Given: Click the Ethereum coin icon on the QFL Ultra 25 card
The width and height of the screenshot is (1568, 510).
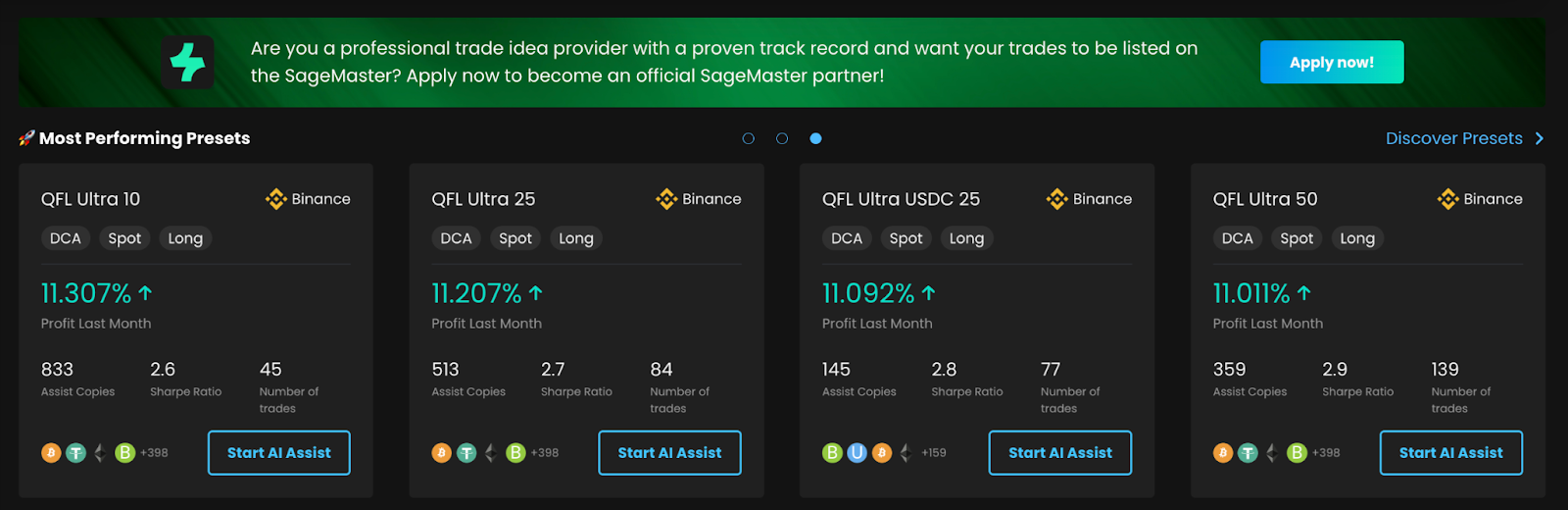Looking at the screenshot, I should (491, 453).
